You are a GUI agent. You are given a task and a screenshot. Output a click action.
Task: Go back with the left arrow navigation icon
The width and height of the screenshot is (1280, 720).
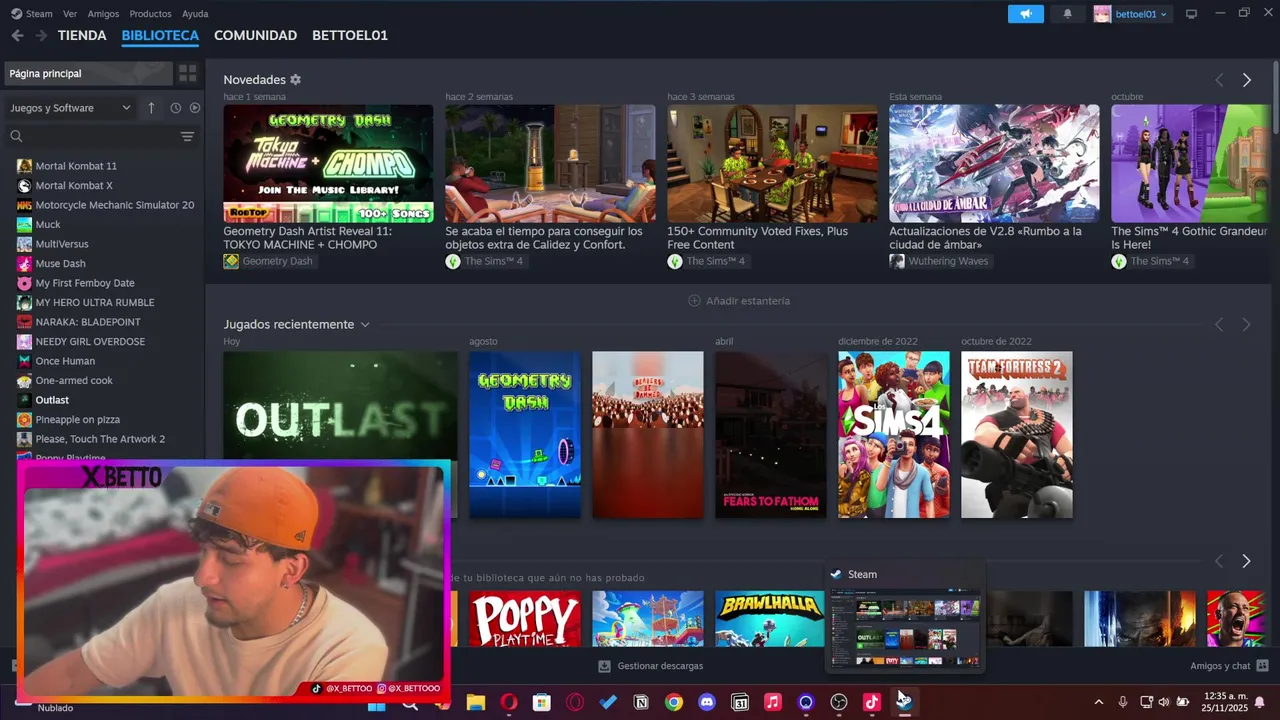pos(17,35)
